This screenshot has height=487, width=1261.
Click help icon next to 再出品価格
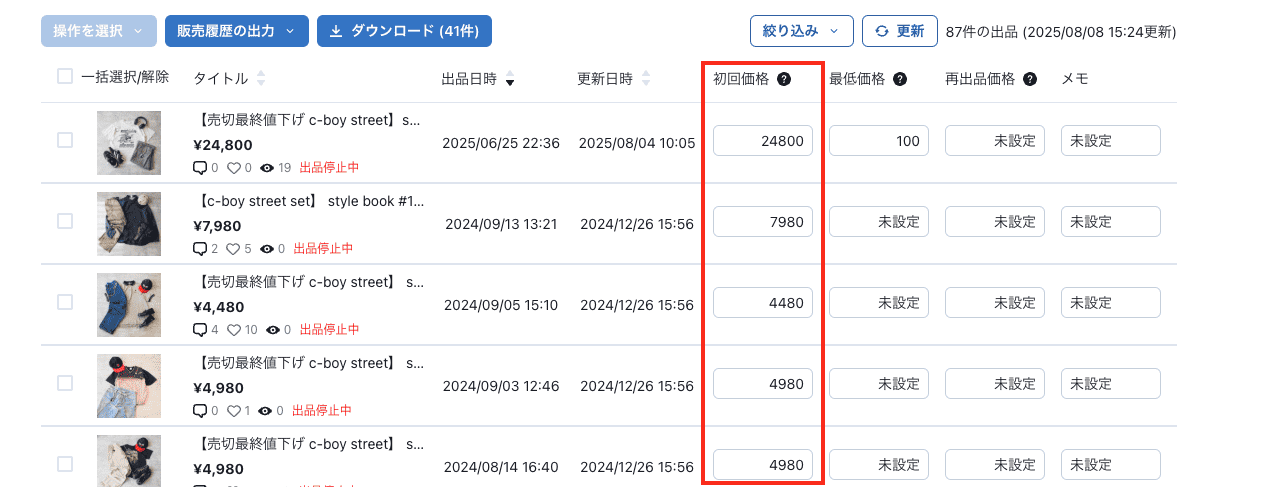coord(1030,79)
